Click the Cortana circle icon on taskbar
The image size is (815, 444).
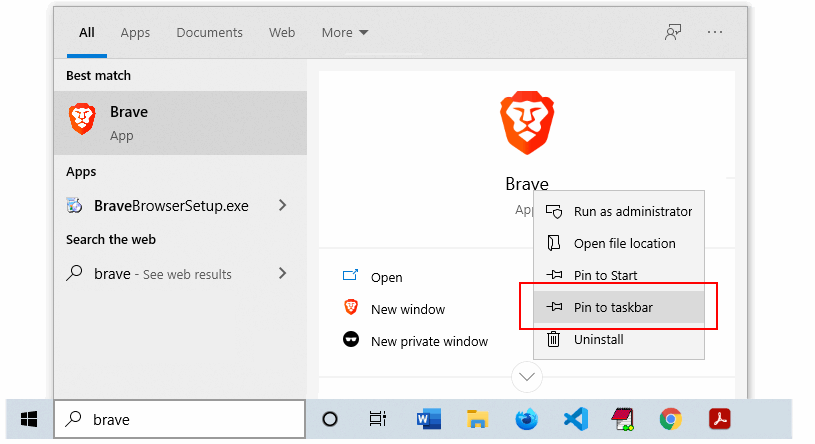click(330, 419)
